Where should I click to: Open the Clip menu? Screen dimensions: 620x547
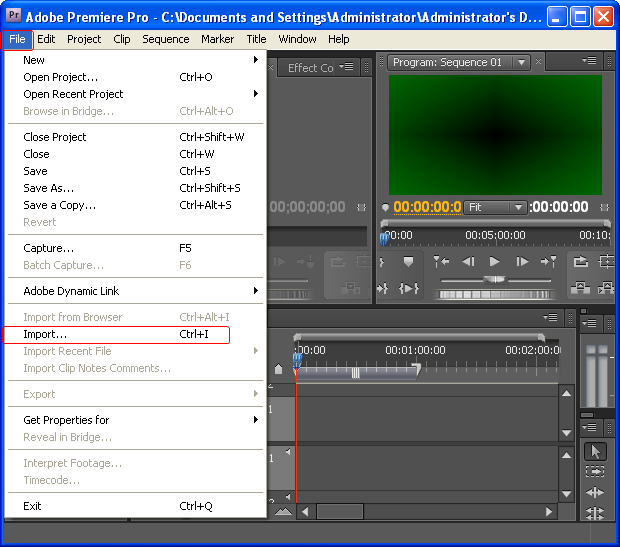pyautogui.click(x=122, y=39)
